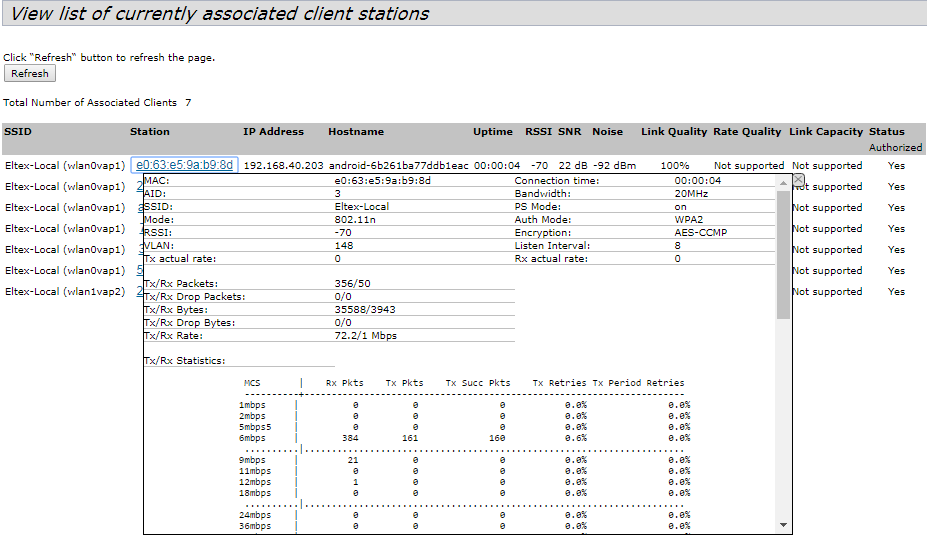Image resolution: width=927 pixels, height=538 pixels.
Task: Select the IP Address column header
Action: 273,132
